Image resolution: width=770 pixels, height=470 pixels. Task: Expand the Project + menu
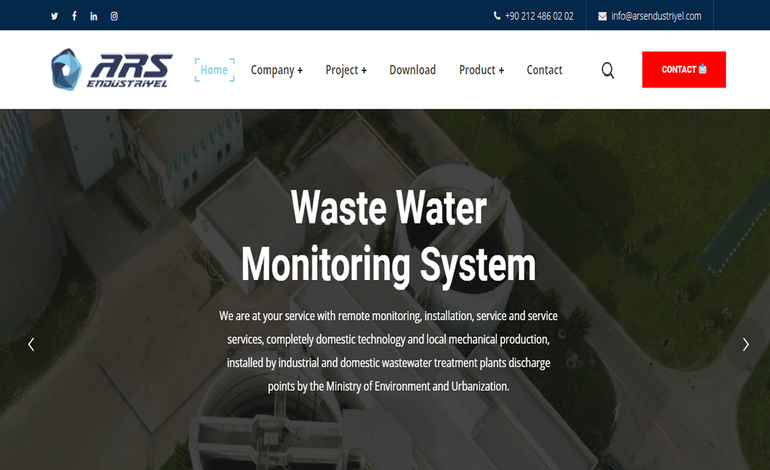pyautogui.click(x=346, y=70)
